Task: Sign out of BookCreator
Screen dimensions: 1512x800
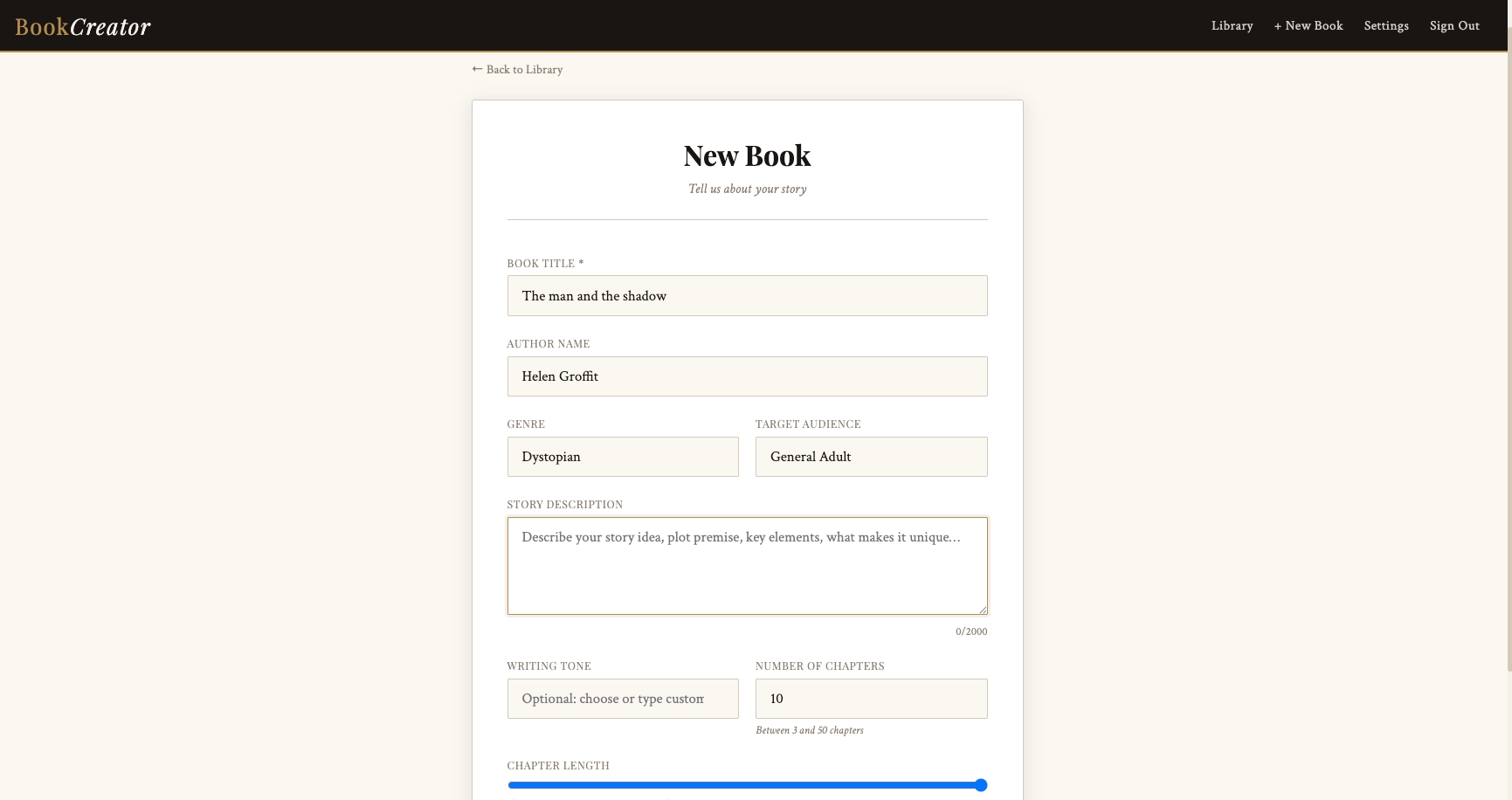Action: tap(1454, 25)
